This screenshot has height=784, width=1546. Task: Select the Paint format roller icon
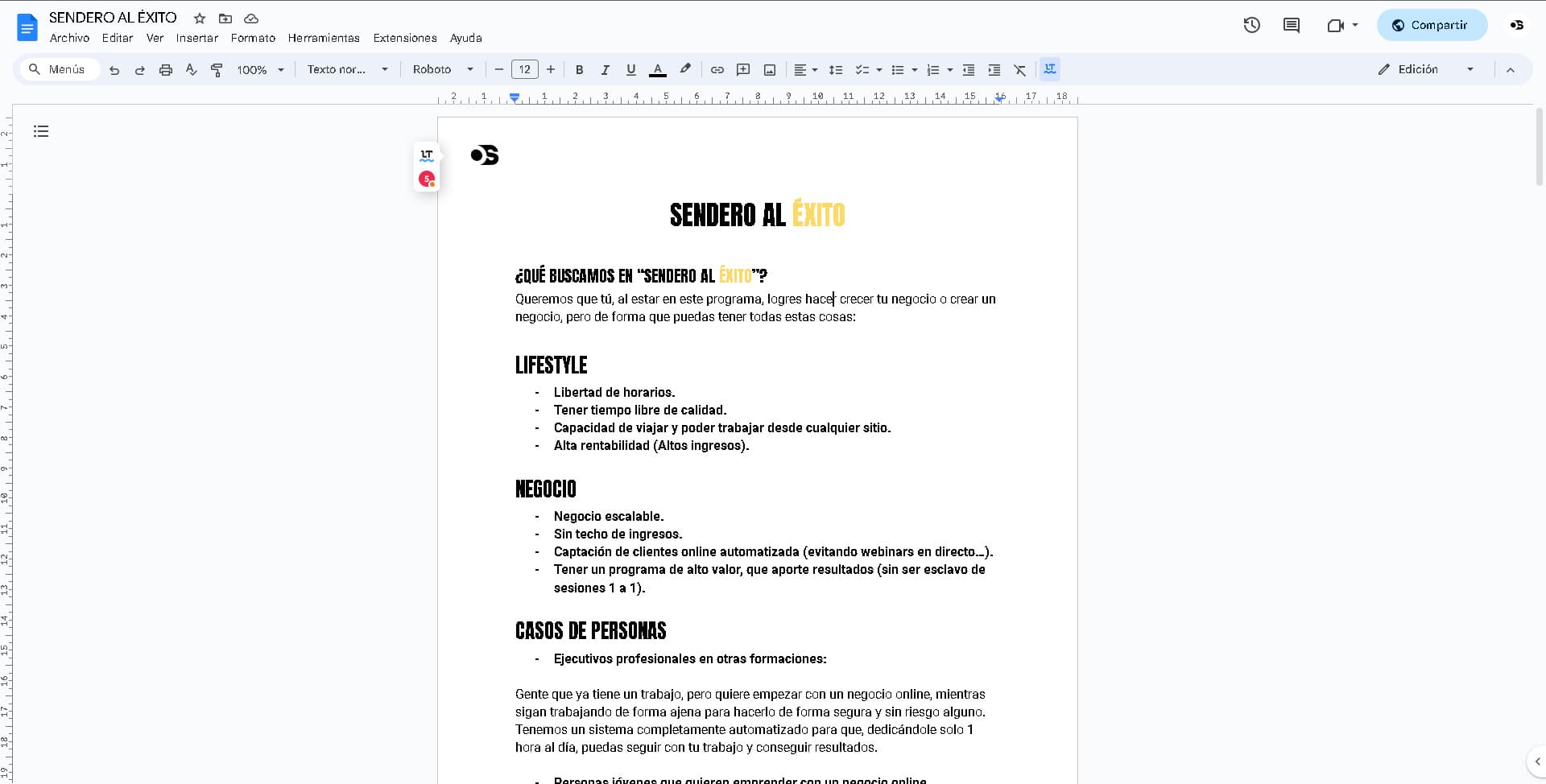click(217, 70)
